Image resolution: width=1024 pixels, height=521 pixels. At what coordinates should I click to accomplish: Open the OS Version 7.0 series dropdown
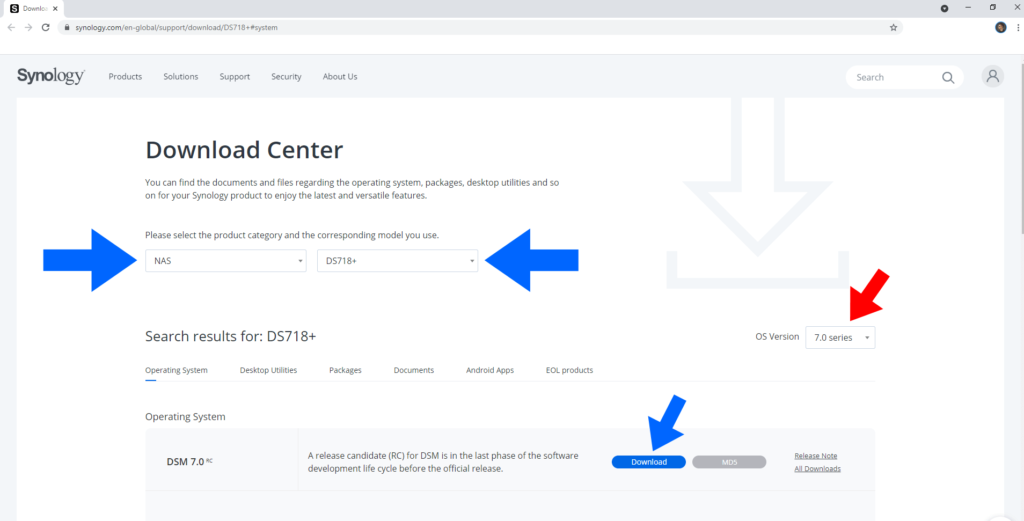[x=840, y=338]
